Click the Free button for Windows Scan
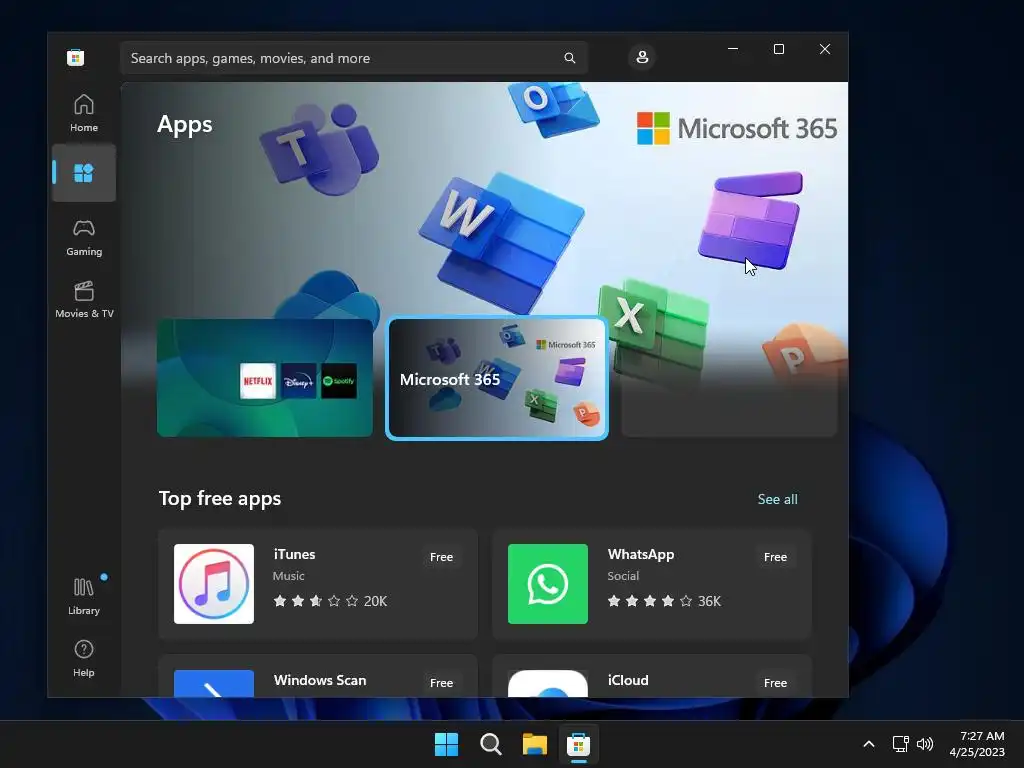The width and height of the screenshot is (1024, 768). click(x=441, y=682)
